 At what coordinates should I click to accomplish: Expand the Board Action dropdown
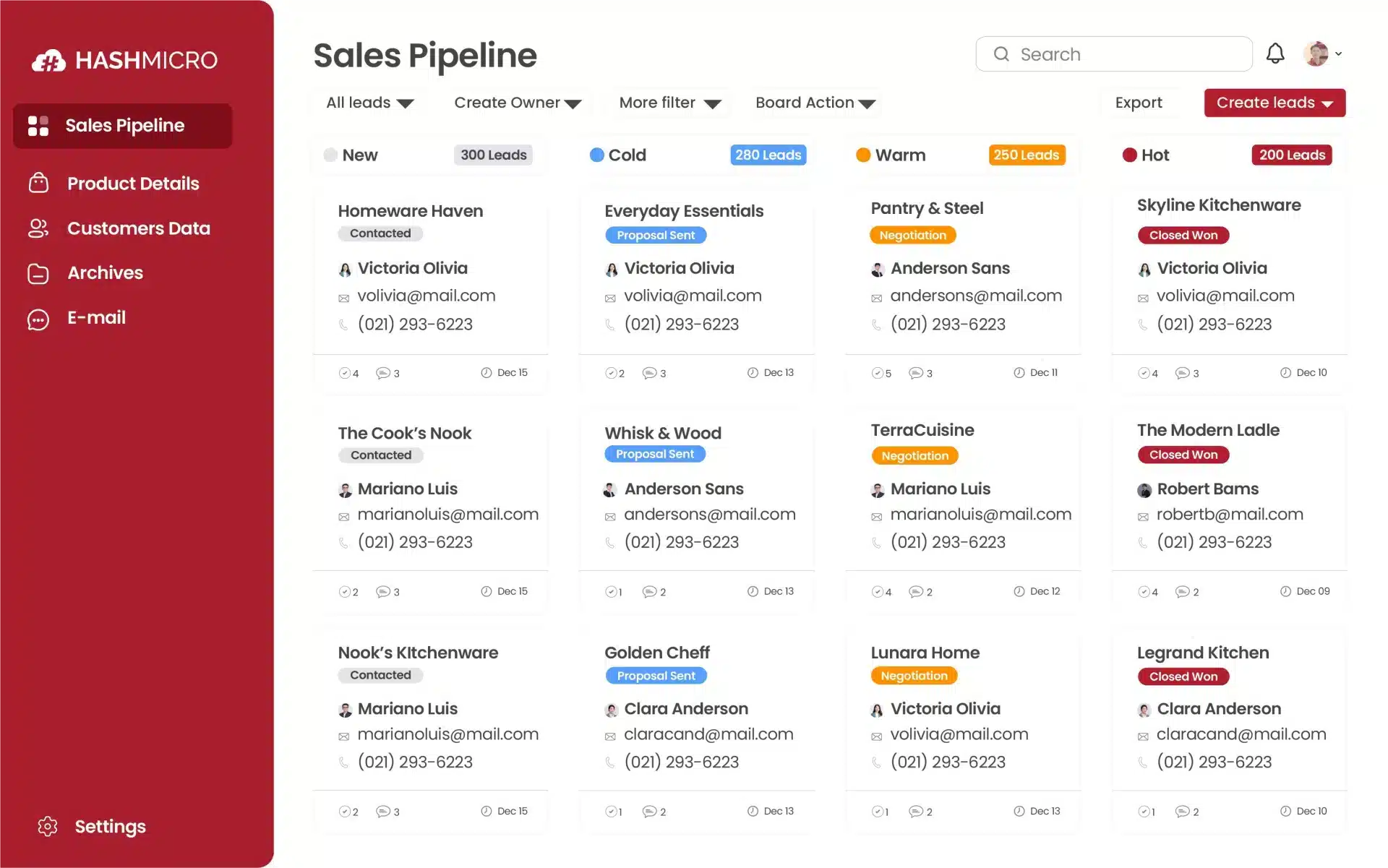click(815, 103)
